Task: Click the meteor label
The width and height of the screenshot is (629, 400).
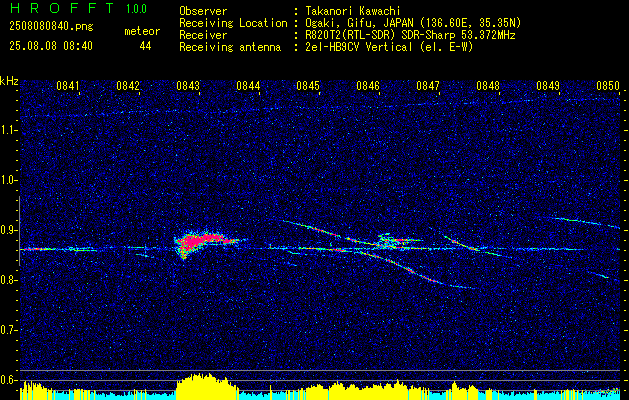Action: click(x=142, y=31)
